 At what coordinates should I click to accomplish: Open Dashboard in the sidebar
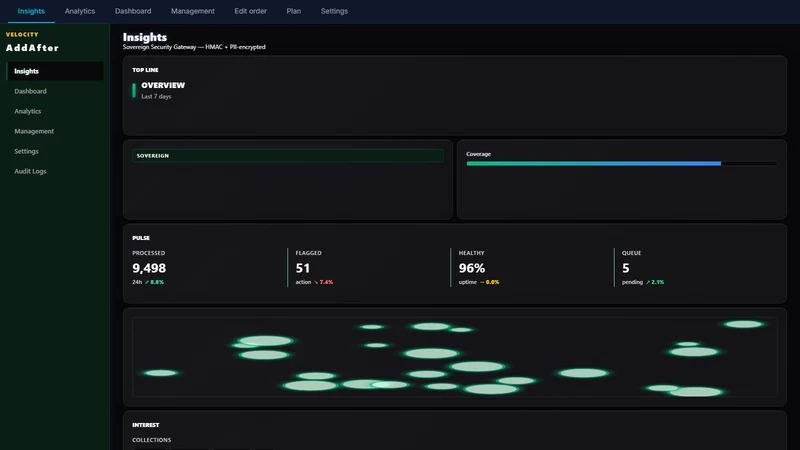click(x=55, y=91)
